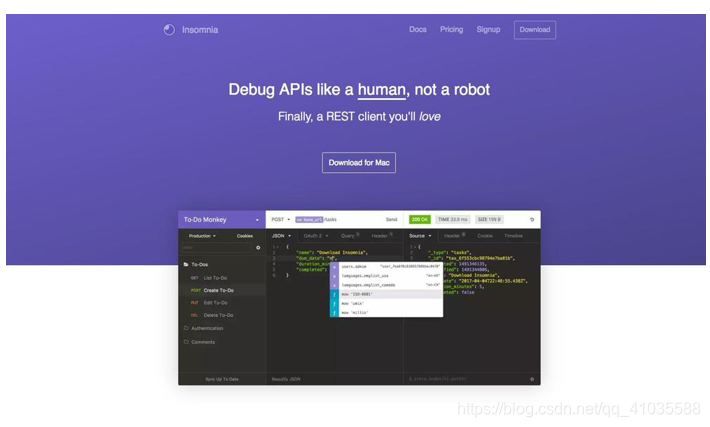This screenshot has width=710, height=427.
Task: Click the Download for Mac button
Action: [359, 163]
